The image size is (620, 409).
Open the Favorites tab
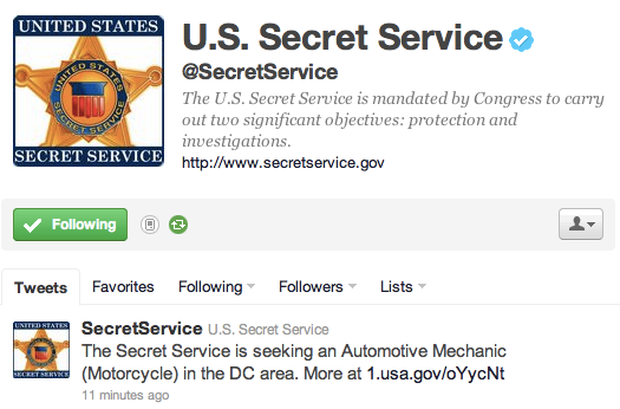(x=123, y=287)
